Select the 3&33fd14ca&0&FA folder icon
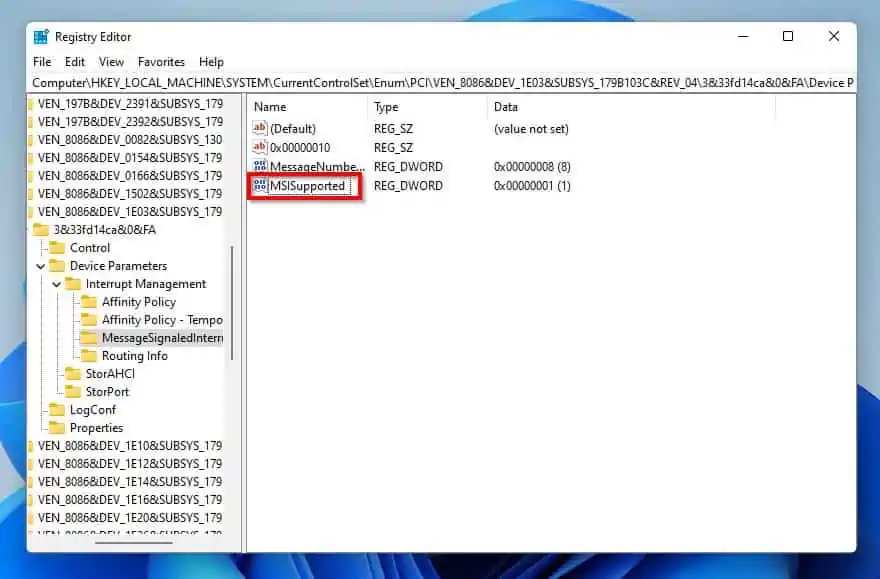The image size is (880, 579). pos(41,230)
